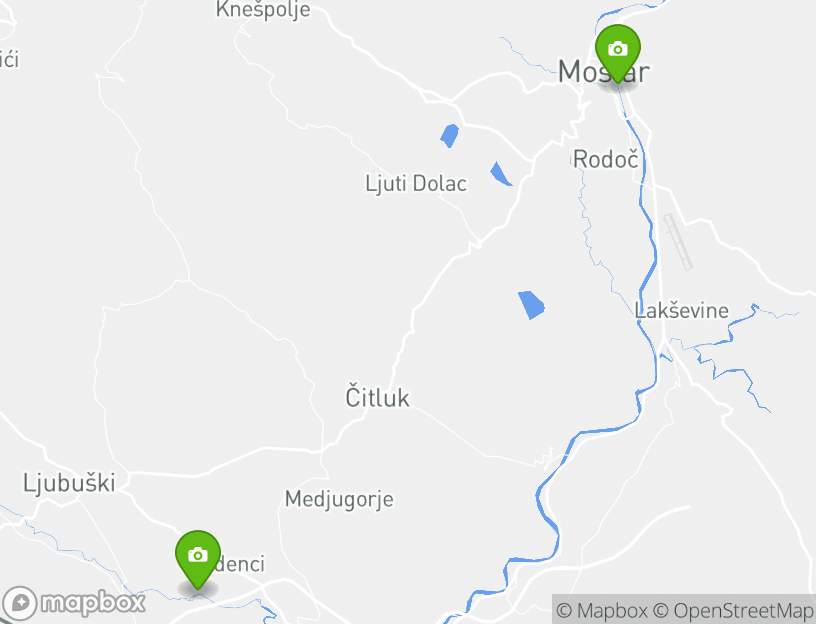Image resolution: width=816 pixels, height=624 pixels.
Task: Click the Rodoč place label
Action: (x=605, y=159)
